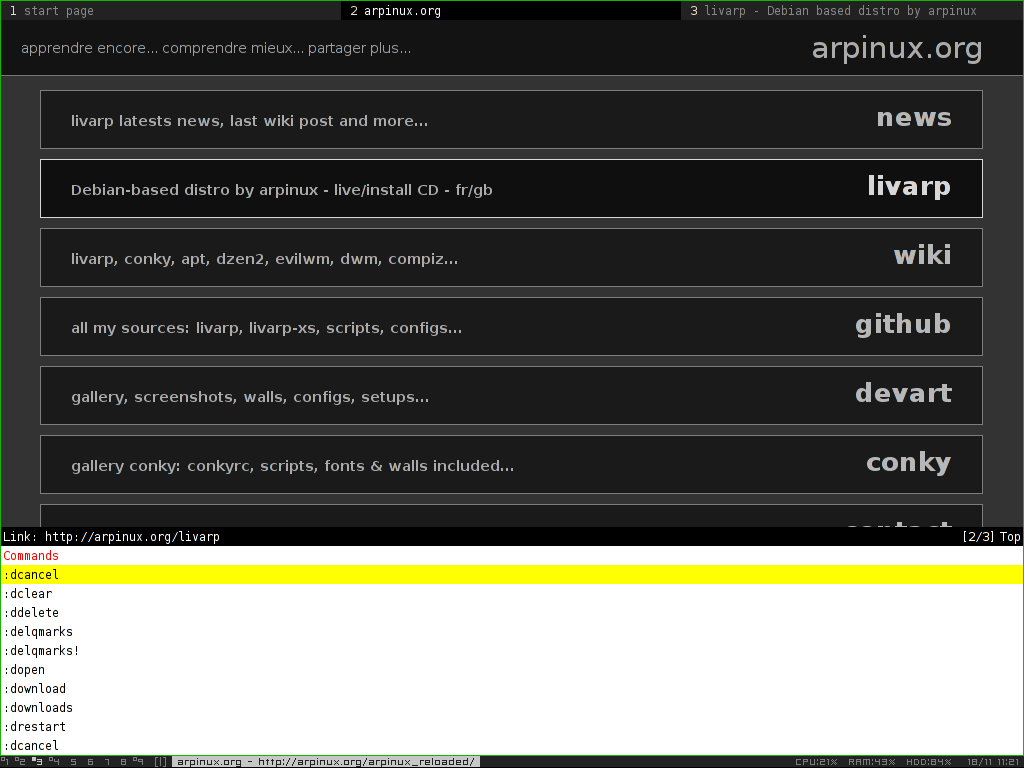The height and width of the screenshot is (768, 1024).
Task: Open the "livarp - Debian based distro" tab
Action: [x=852, y=10]
